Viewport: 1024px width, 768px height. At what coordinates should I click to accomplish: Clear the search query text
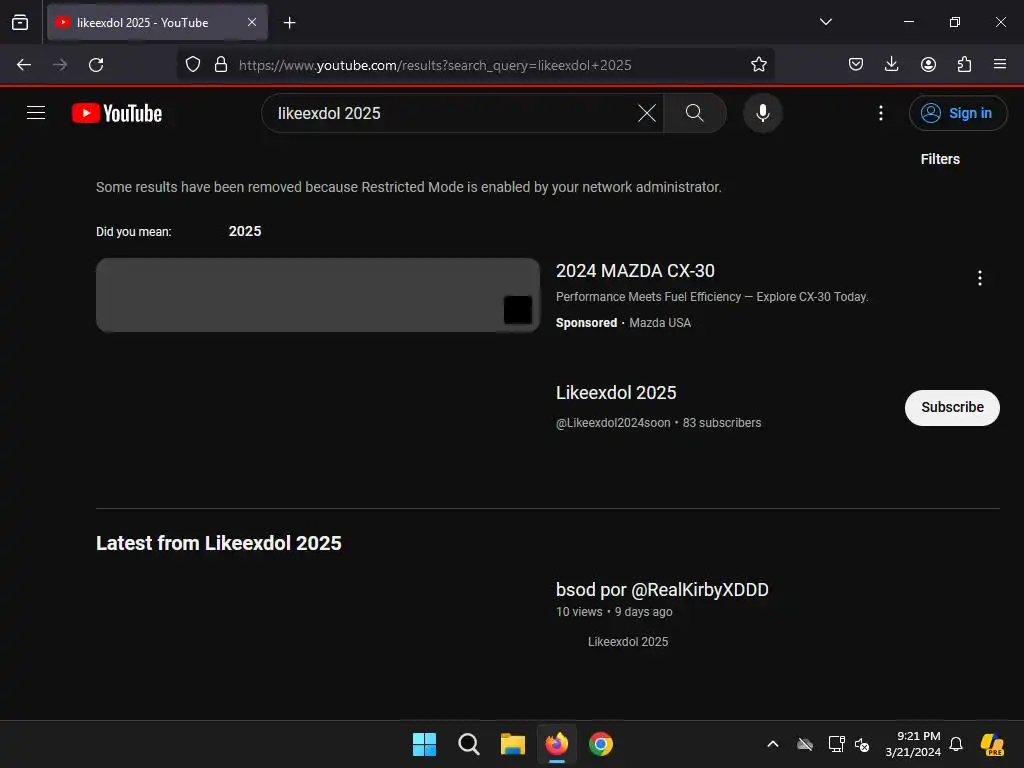click(647, 113)
